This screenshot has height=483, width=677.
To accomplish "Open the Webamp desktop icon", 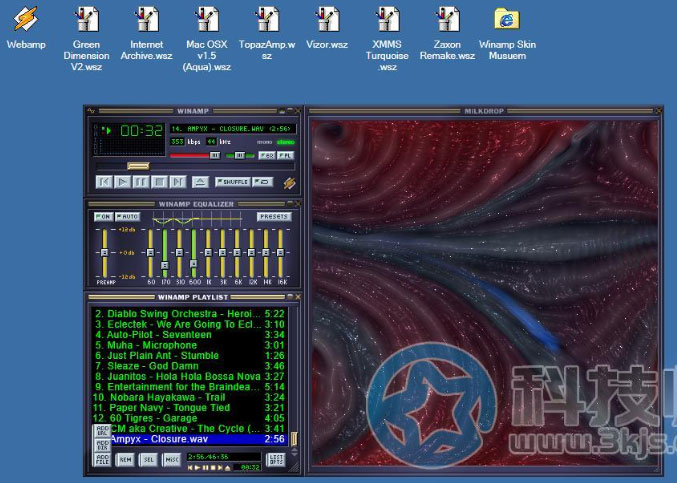I will point(26,27).
